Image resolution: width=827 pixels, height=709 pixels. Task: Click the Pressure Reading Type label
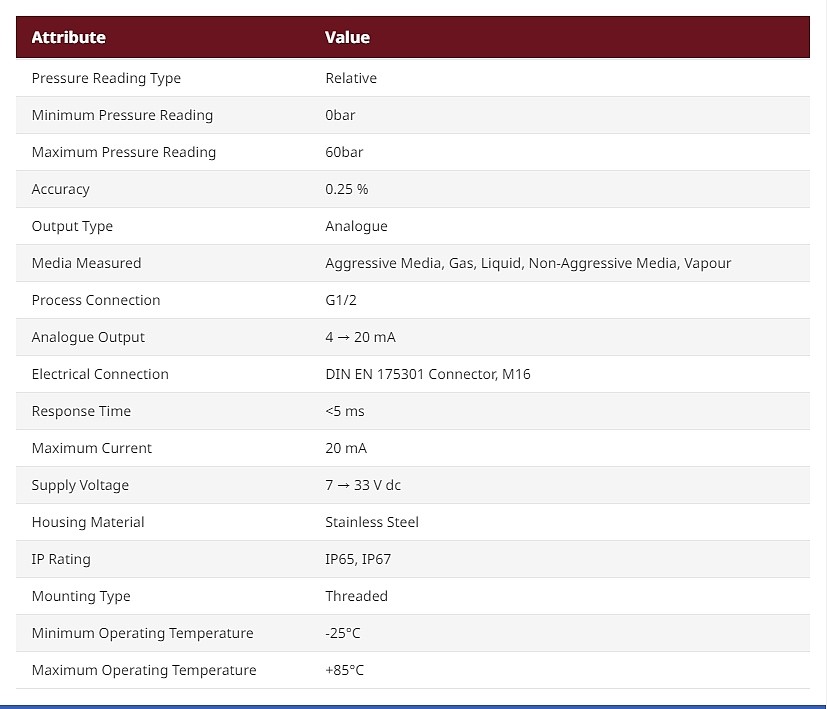pyautogui.click(x=106, y=78)
